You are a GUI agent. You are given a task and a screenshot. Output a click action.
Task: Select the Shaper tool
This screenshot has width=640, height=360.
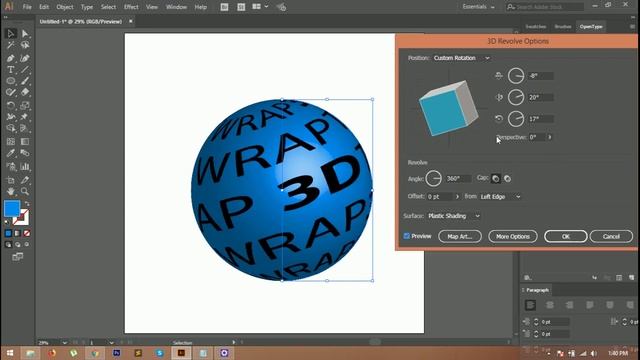pos(11,92)
